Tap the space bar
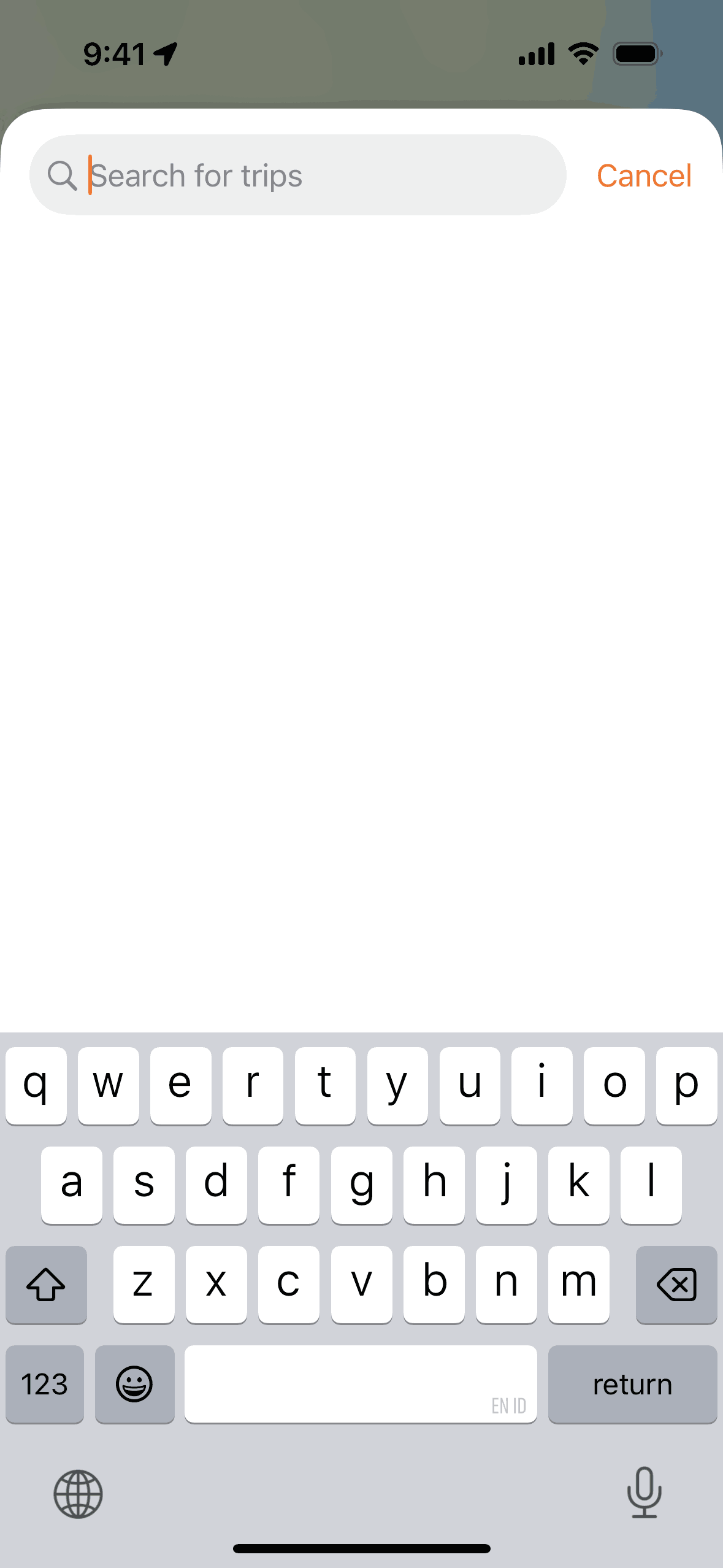723x1568 pixels. click(361, 1384)
